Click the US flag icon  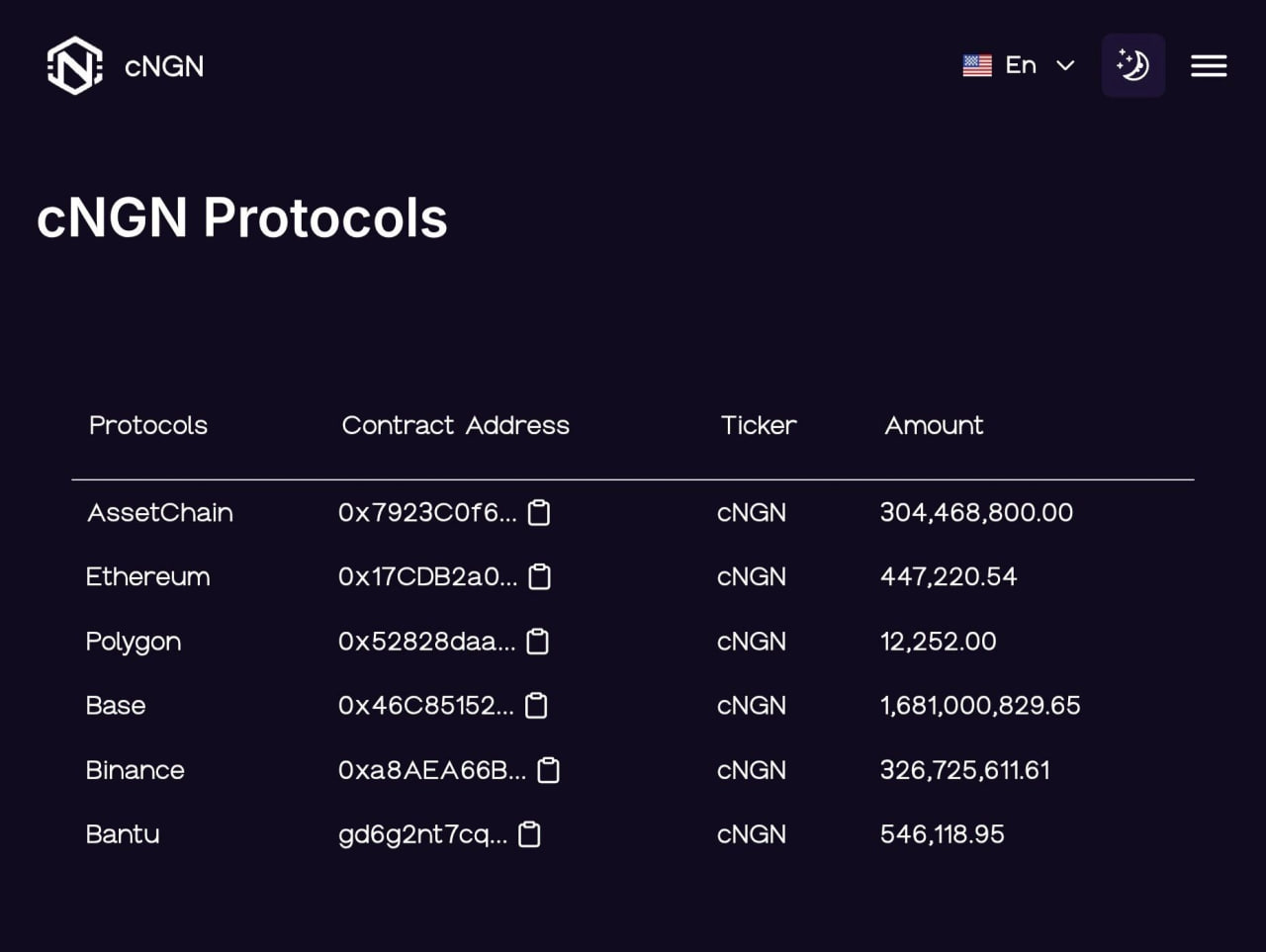[x=978, y=65]
